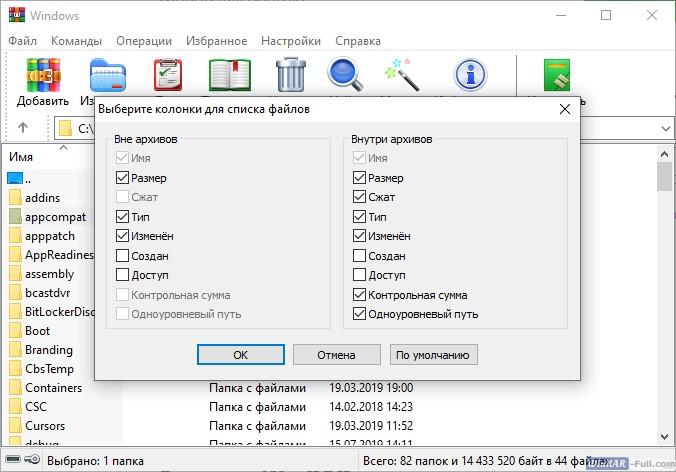Screen dimensions: 676x472
Task: Click the file list scrollbar down arrow
Action: point(664,437)
